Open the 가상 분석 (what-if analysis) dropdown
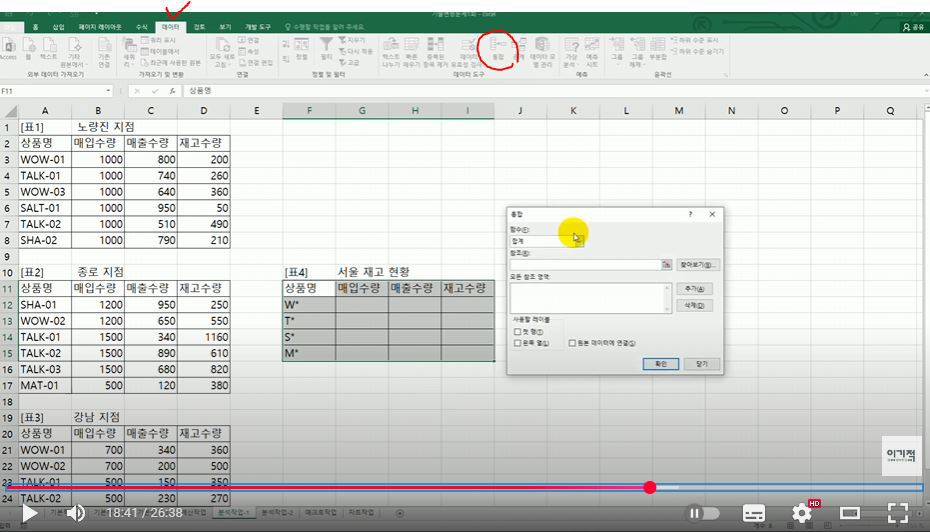The height and width of the screenshot is (532, 930). tap(571, 52)
